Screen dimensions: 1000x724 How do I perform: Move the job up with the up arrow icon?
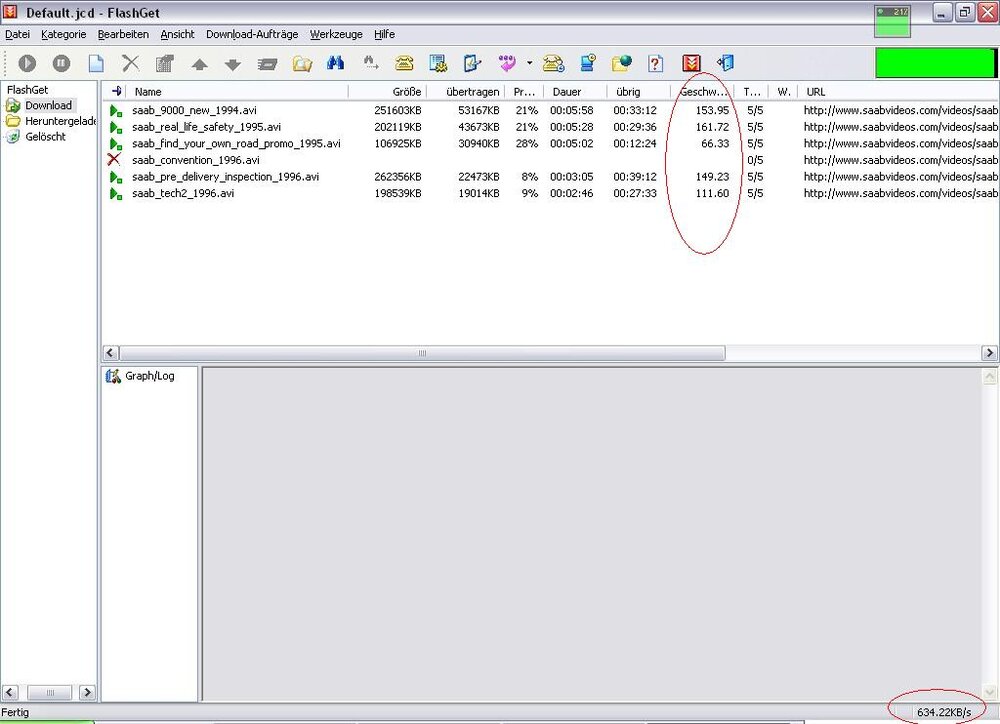(200, 64)
